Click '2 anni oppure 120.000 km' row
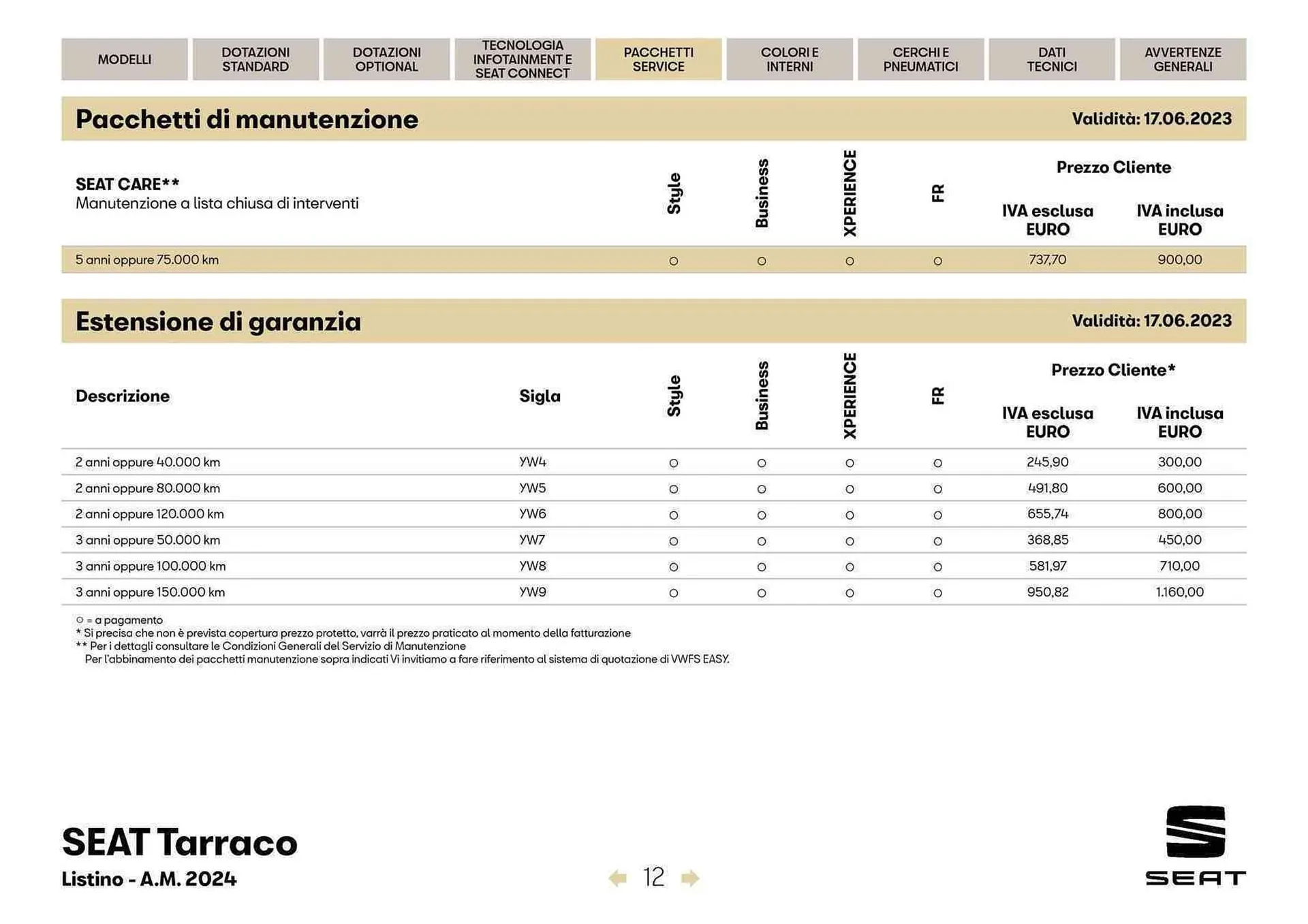The image size is (1308, 924). pos(654,514)
